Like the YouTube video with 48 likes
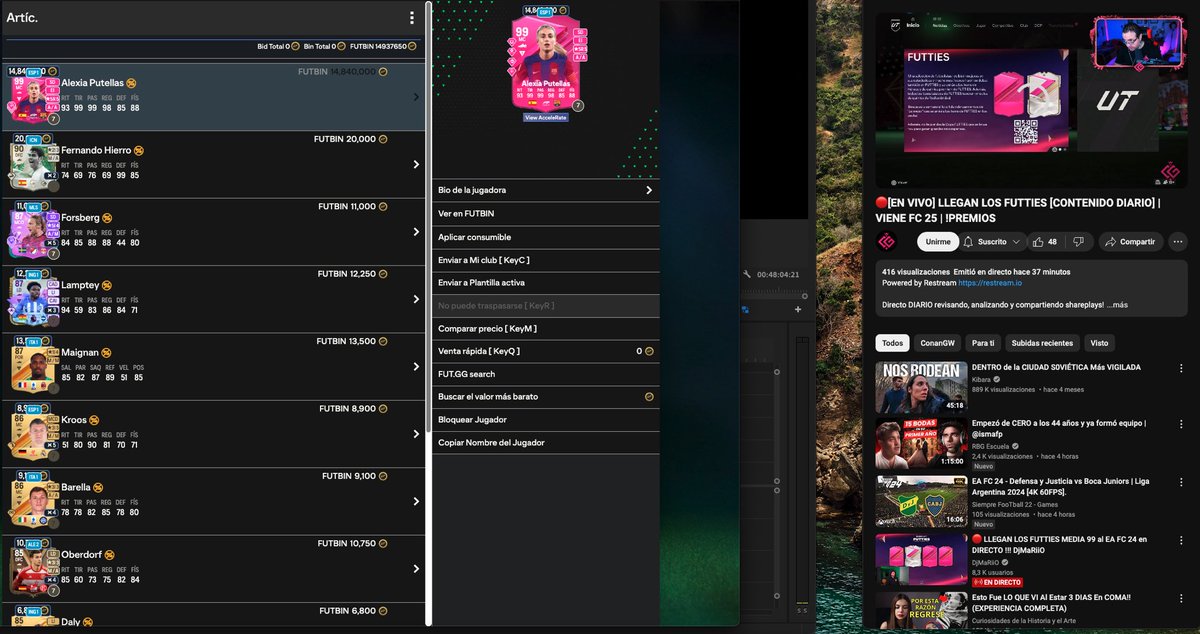 [1044, 241]
